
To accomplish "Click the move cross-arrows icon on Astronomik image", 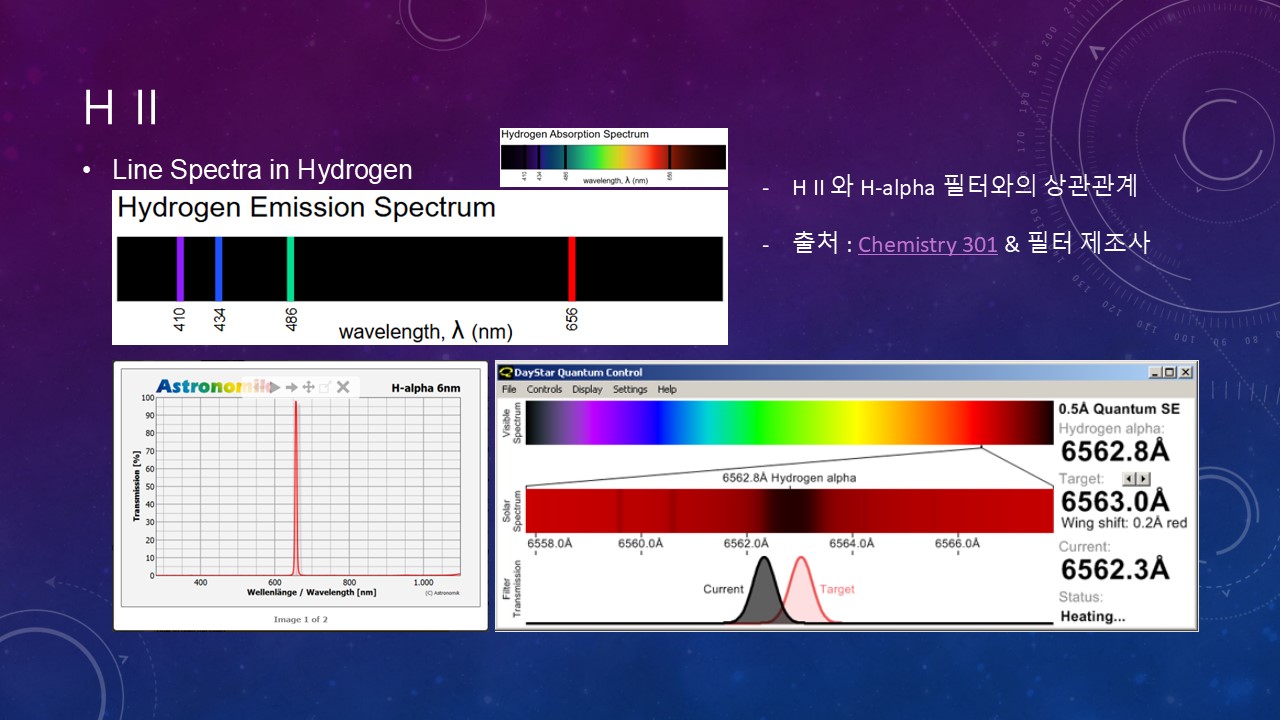I will click(x=309, y=387).
